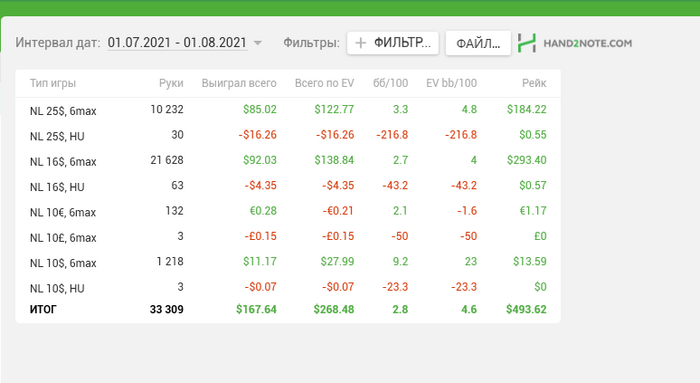Sort by Тип игры column header
Viewport: 700px width, 383px height.
click(x=53, y=83)
